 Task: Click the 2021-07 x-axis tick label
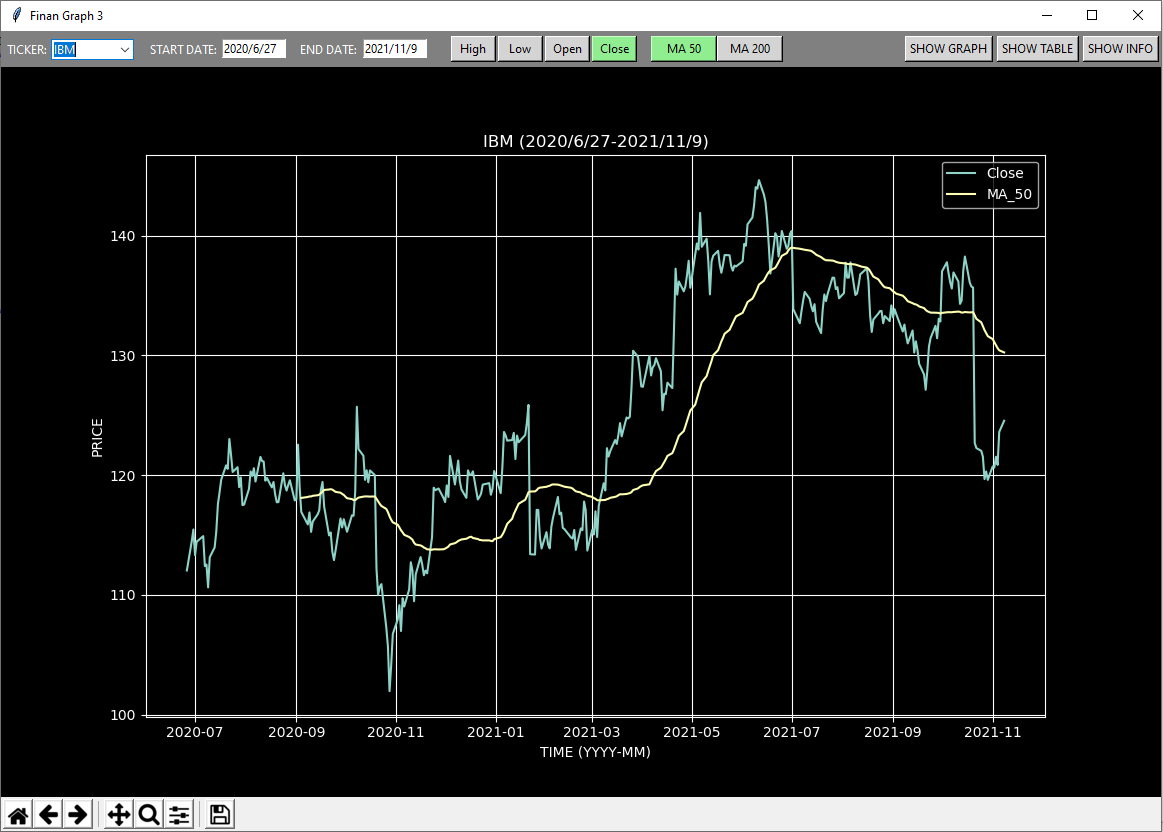pyautogui.click(x=791, y=732)
